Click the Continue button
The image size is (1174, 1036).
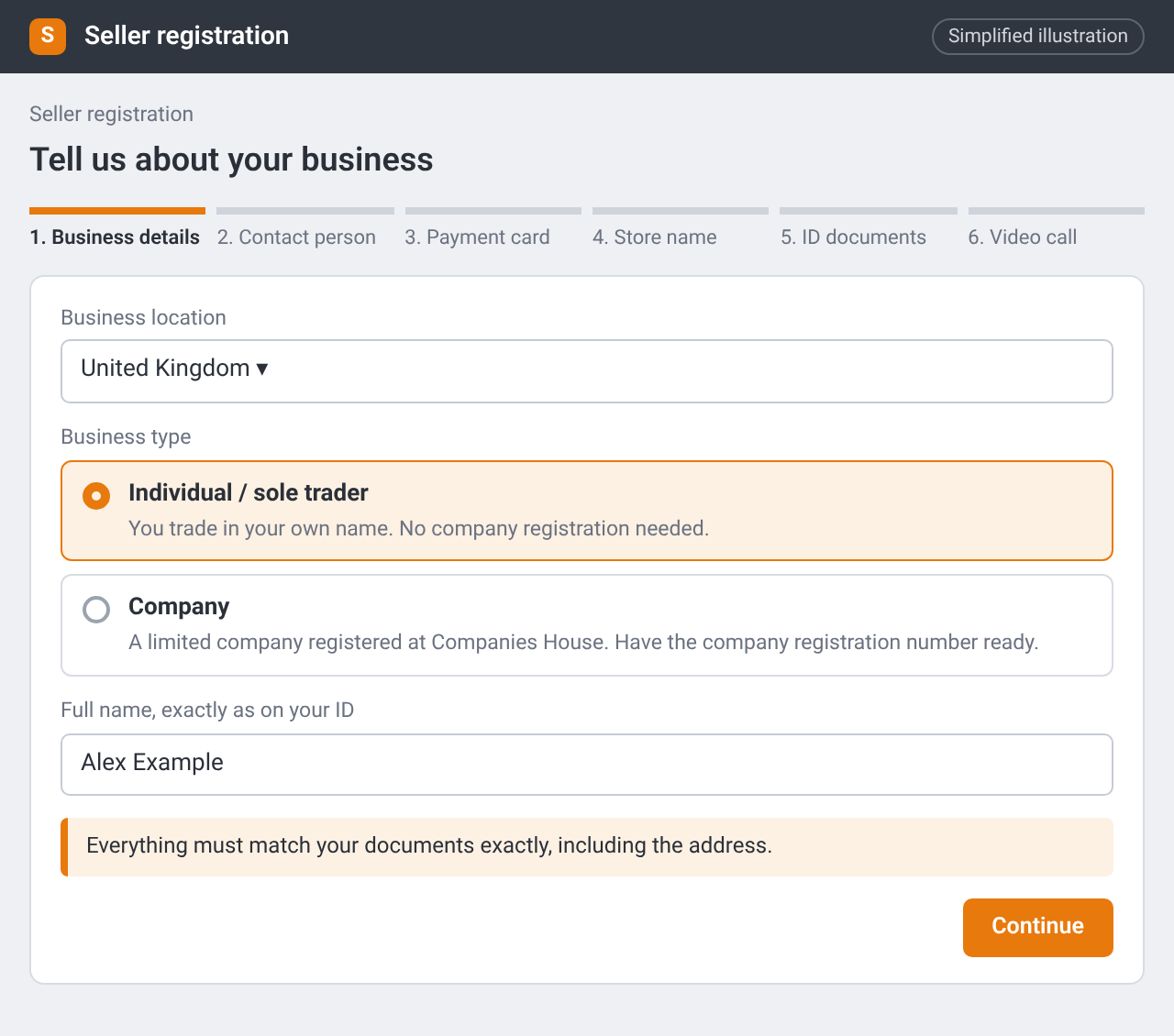pyautogui.click(x=1038, y=928)
